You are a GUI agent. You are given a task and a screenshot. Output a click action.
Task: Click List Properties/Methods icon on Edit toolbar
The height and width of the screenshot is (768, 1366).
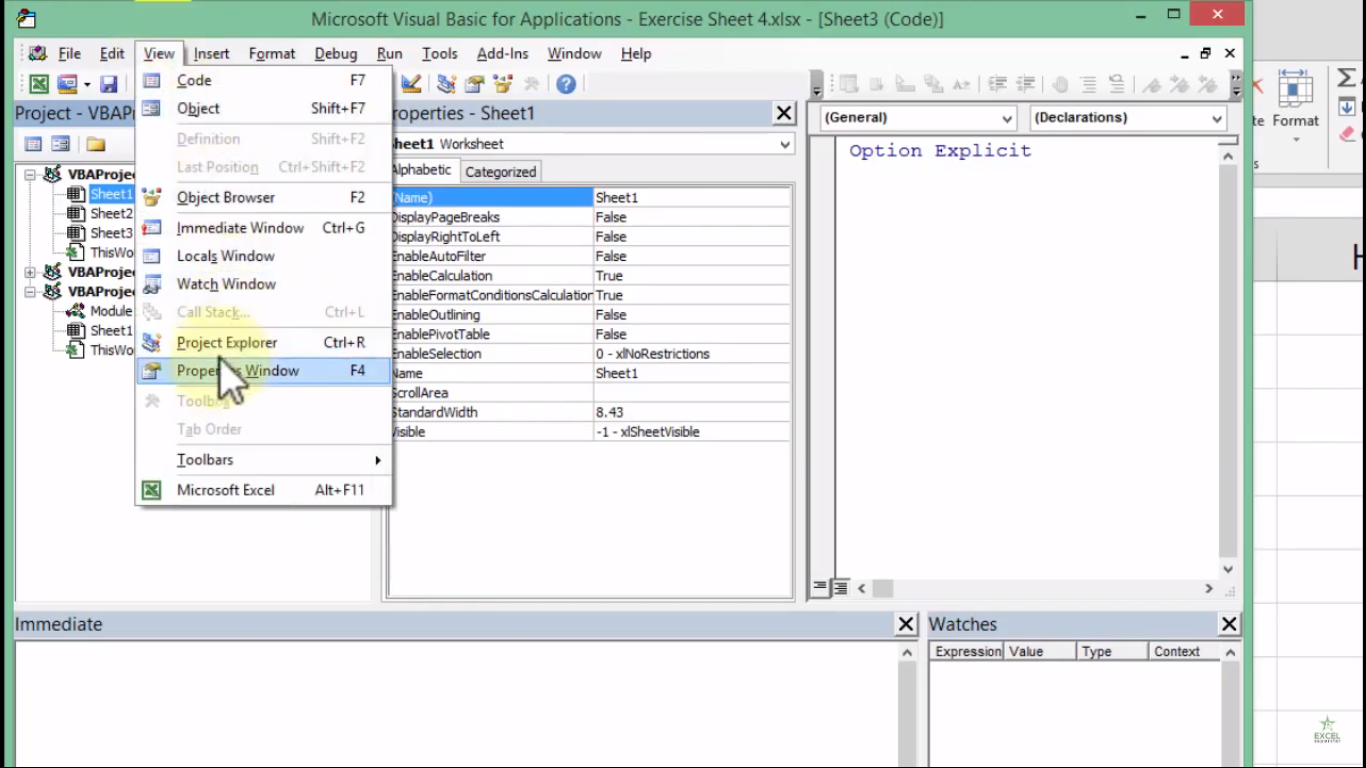[x=848, y=85]
